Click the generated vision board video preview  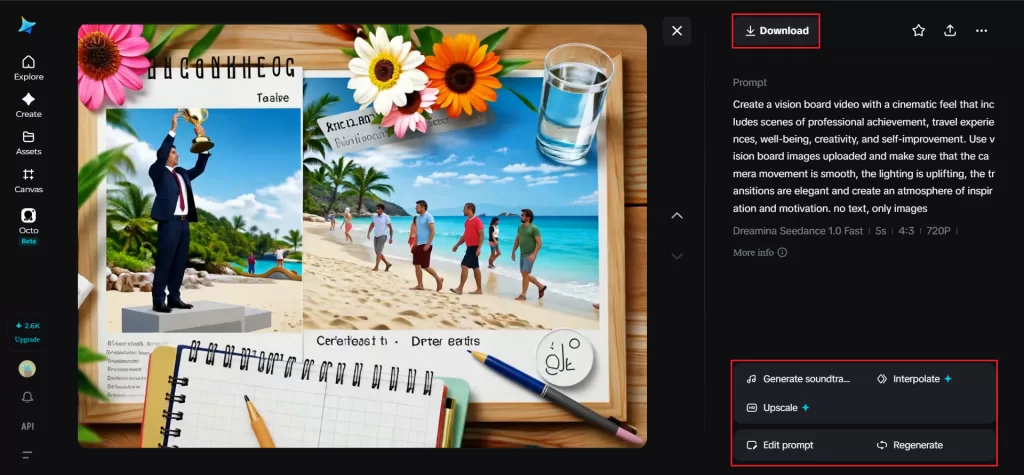[x=362, y=236]
